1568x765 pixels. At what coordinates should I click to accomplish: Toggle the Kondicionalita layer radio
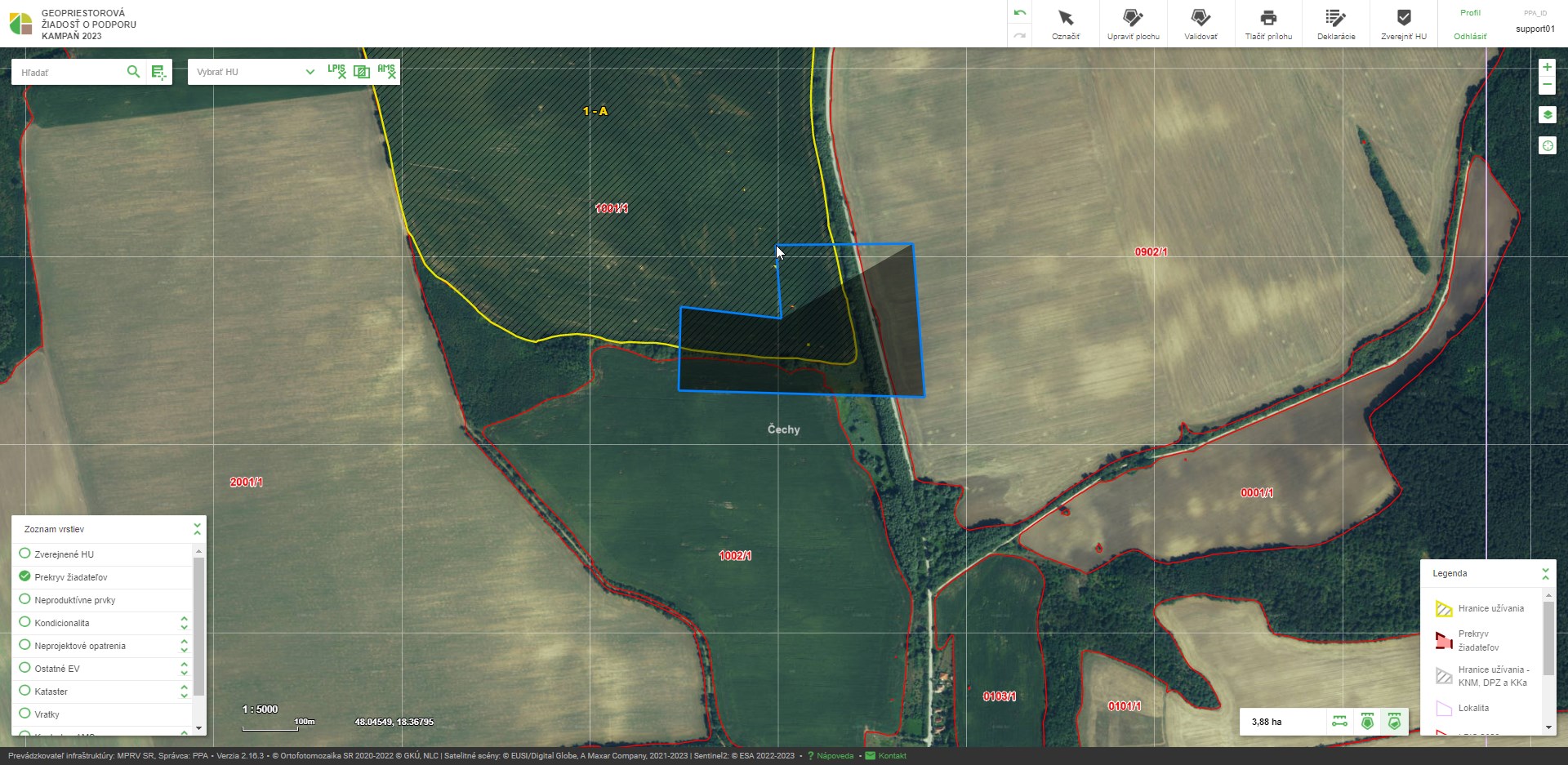point(24,622)
